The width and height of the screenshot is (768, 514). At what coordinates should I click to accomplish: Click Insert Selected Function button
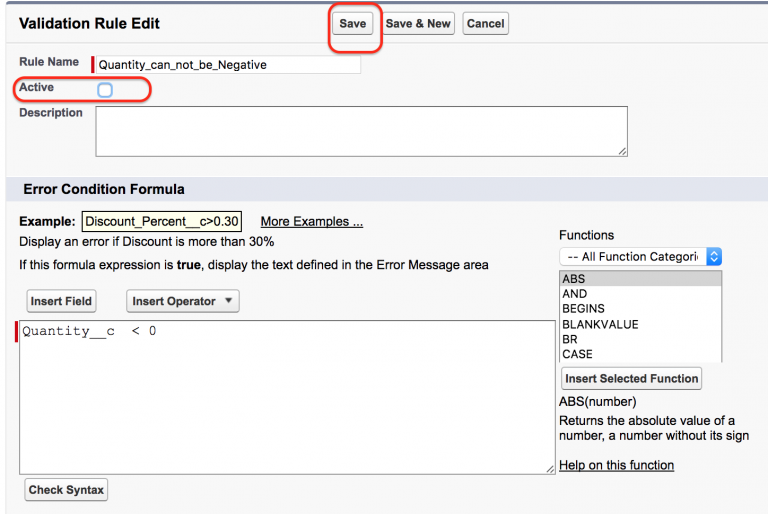click(630, 379)
